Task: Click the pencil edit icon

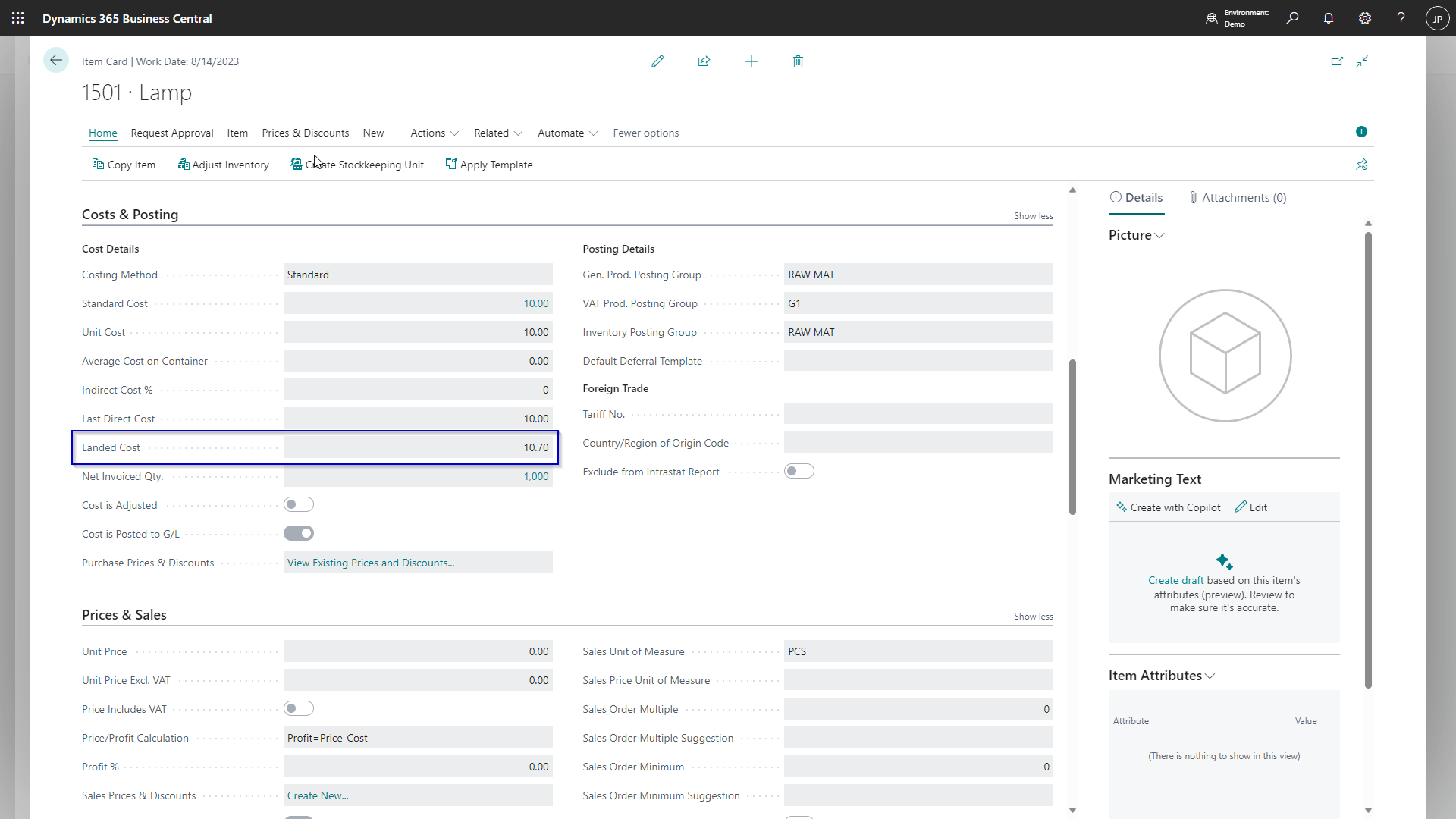Action: (x=657, y=61)
